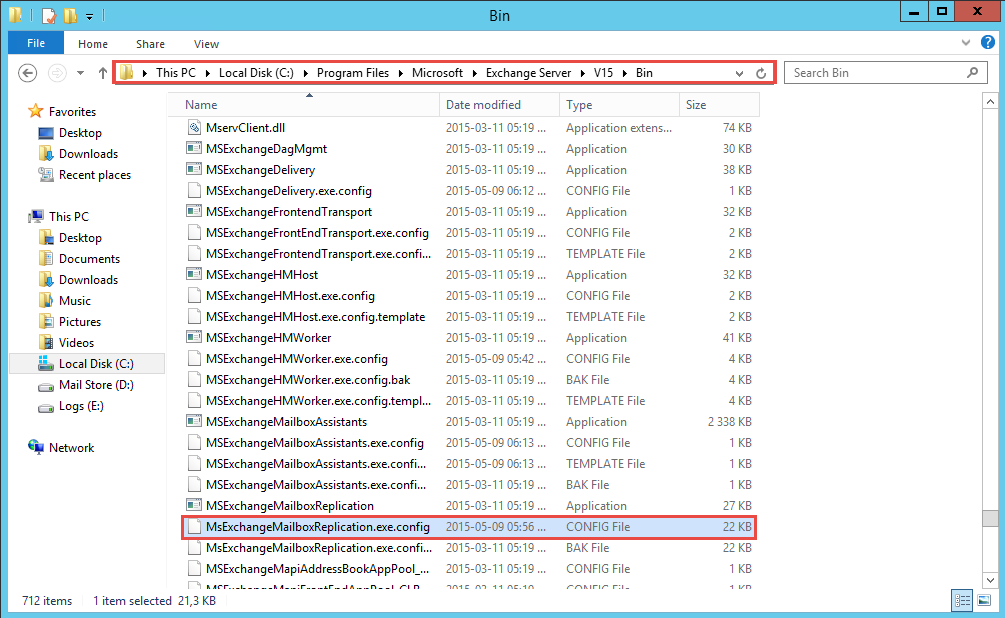Click the MSExchangeDelivery application icon

click(194, 170)
